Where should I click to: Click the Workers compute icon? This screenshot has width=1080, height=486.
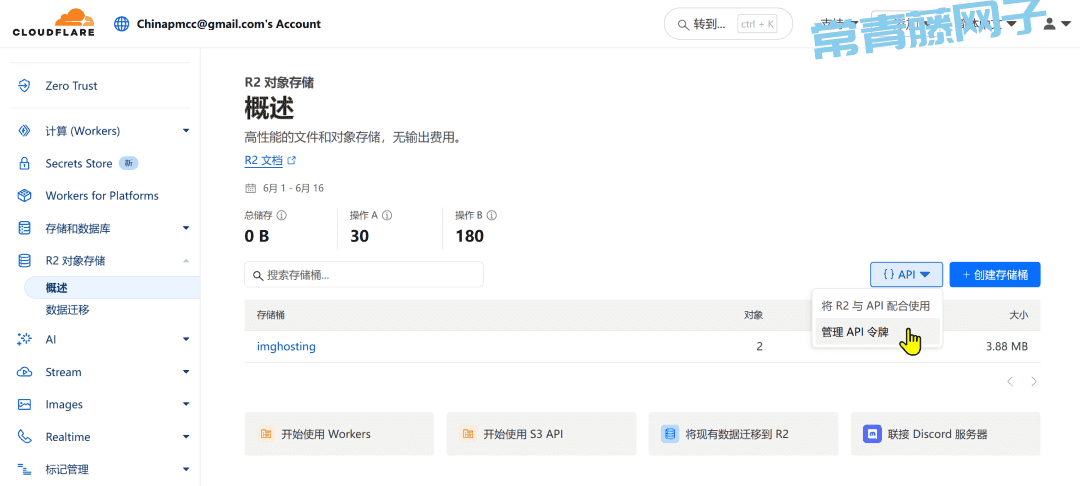tap(25, 131)
